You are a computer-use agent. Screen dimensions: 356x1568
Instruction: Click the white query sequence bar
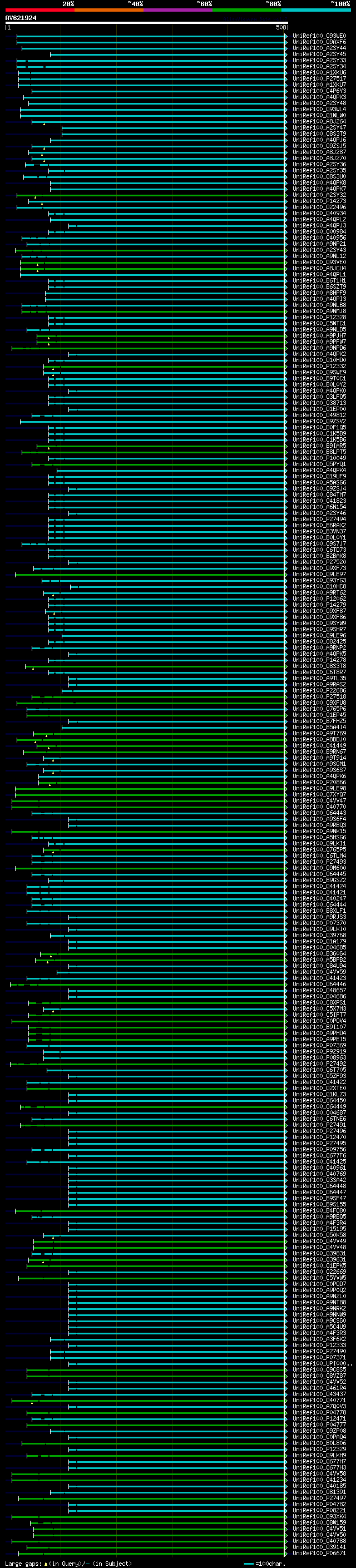(147, 22)
